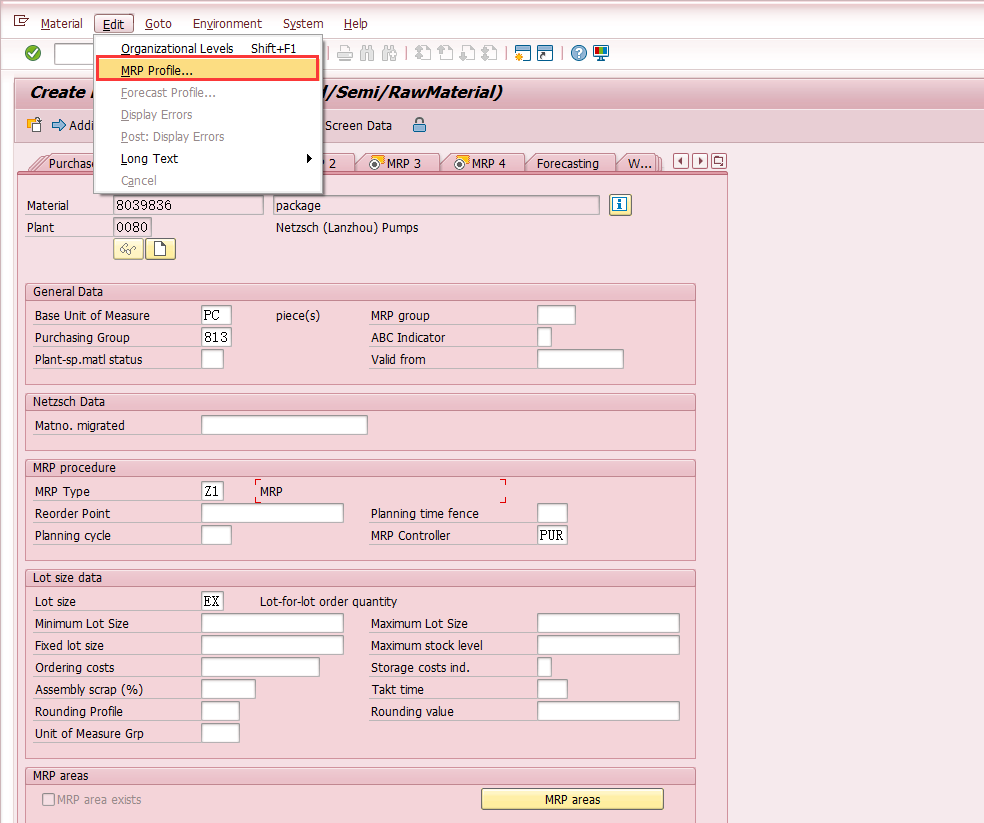
Task: Click the green checkmark Enter icon
Action: pos(31,53)
